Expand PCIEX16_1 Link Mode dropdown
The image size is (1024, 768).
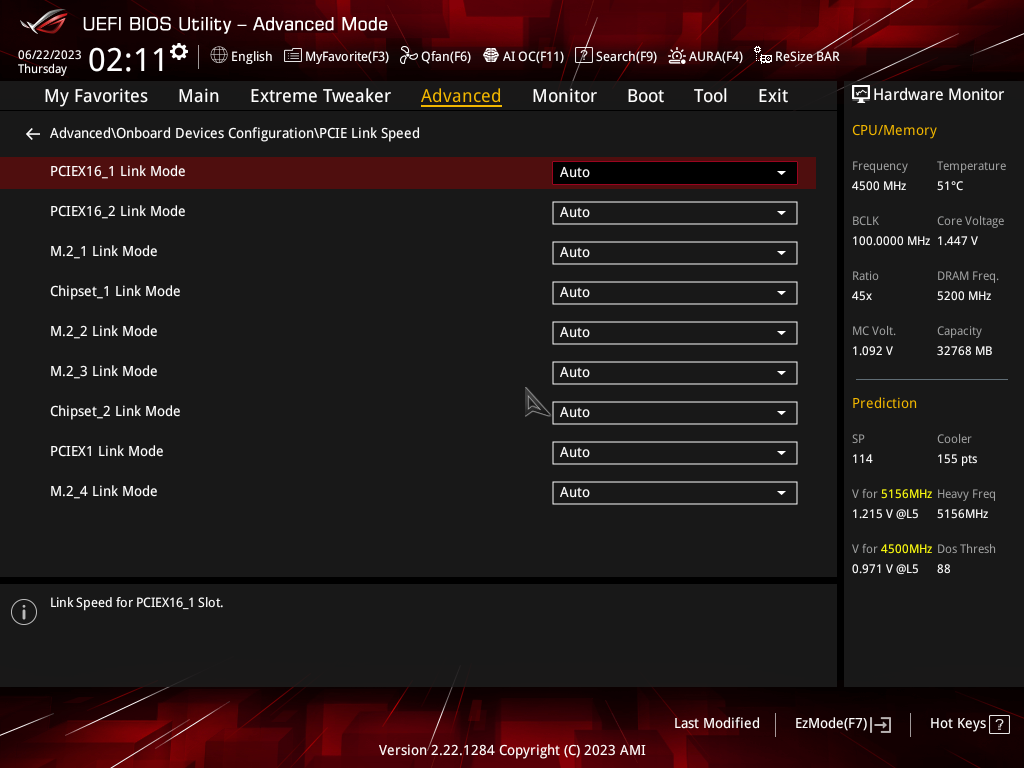[675, 172]
